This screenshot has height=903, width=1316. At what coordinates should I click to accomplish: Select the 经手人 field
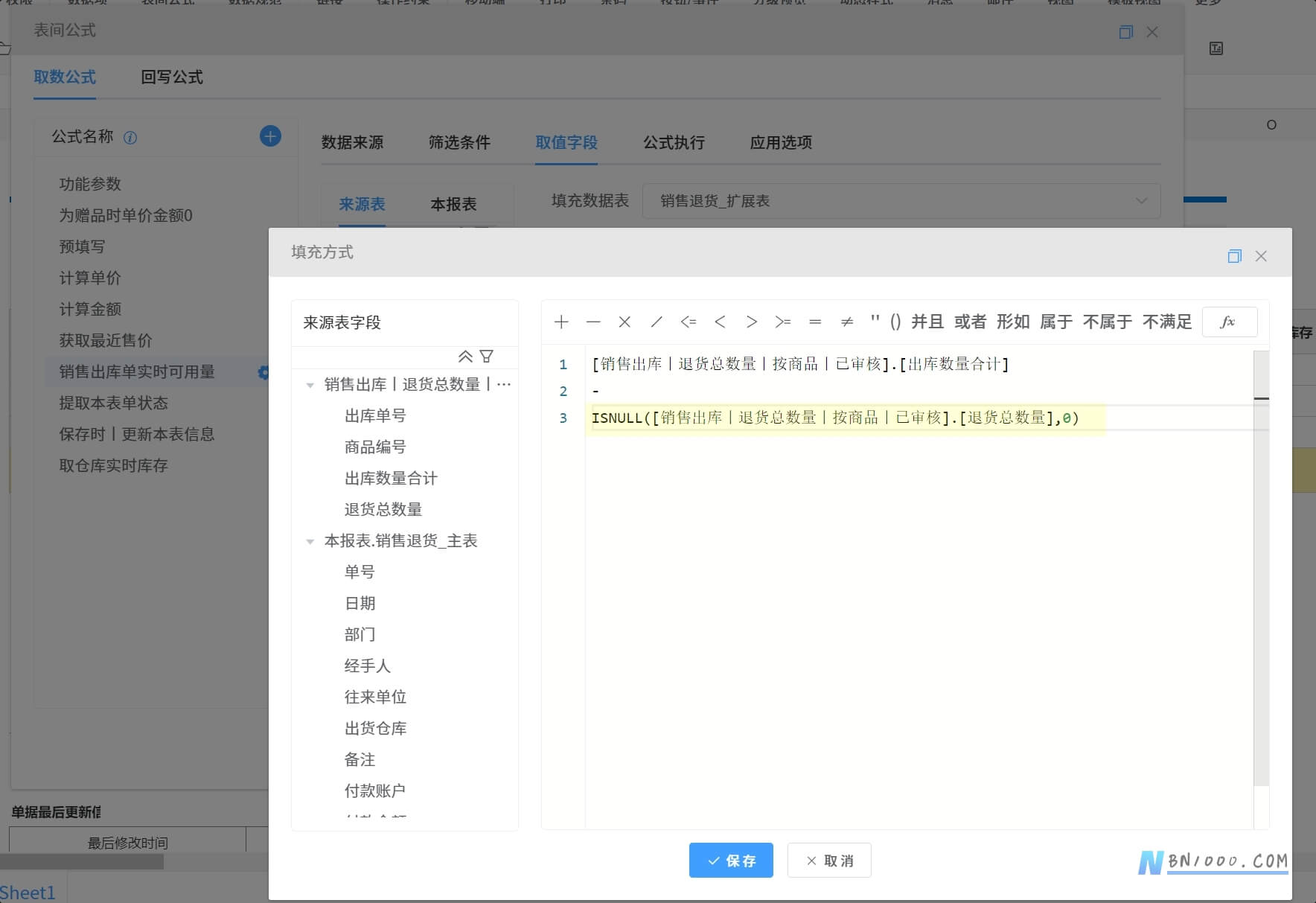click(x=368, y=666)
